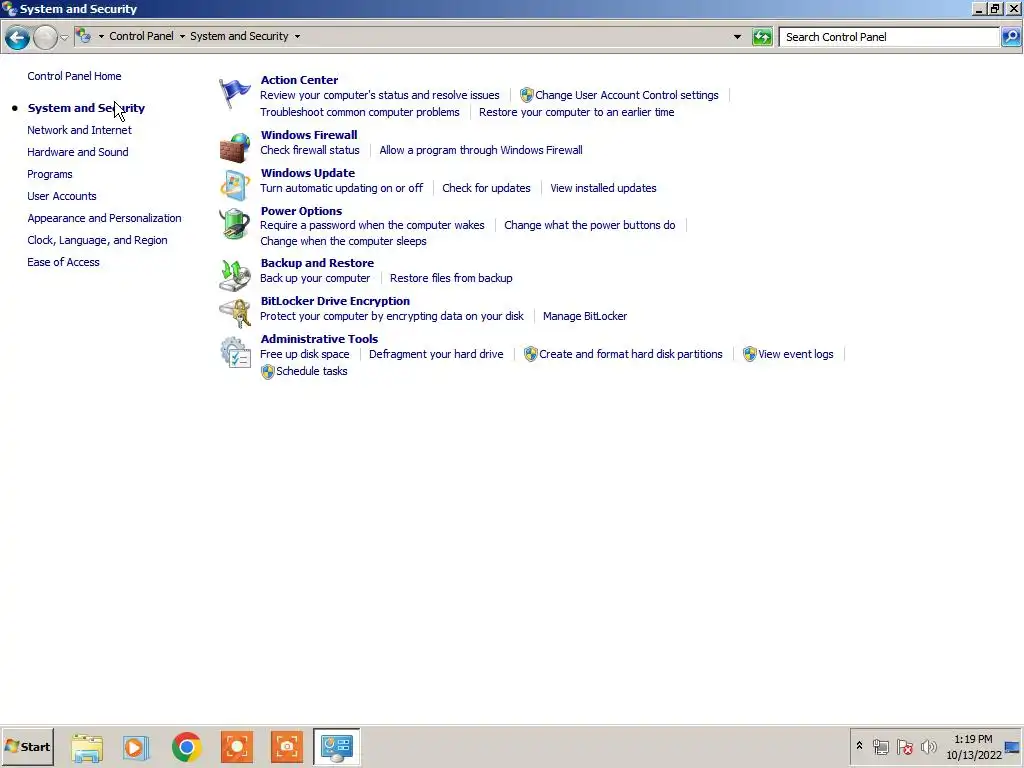
Task: Open the orange screen recorder taskbar icon
Action: tap(236, 747)
